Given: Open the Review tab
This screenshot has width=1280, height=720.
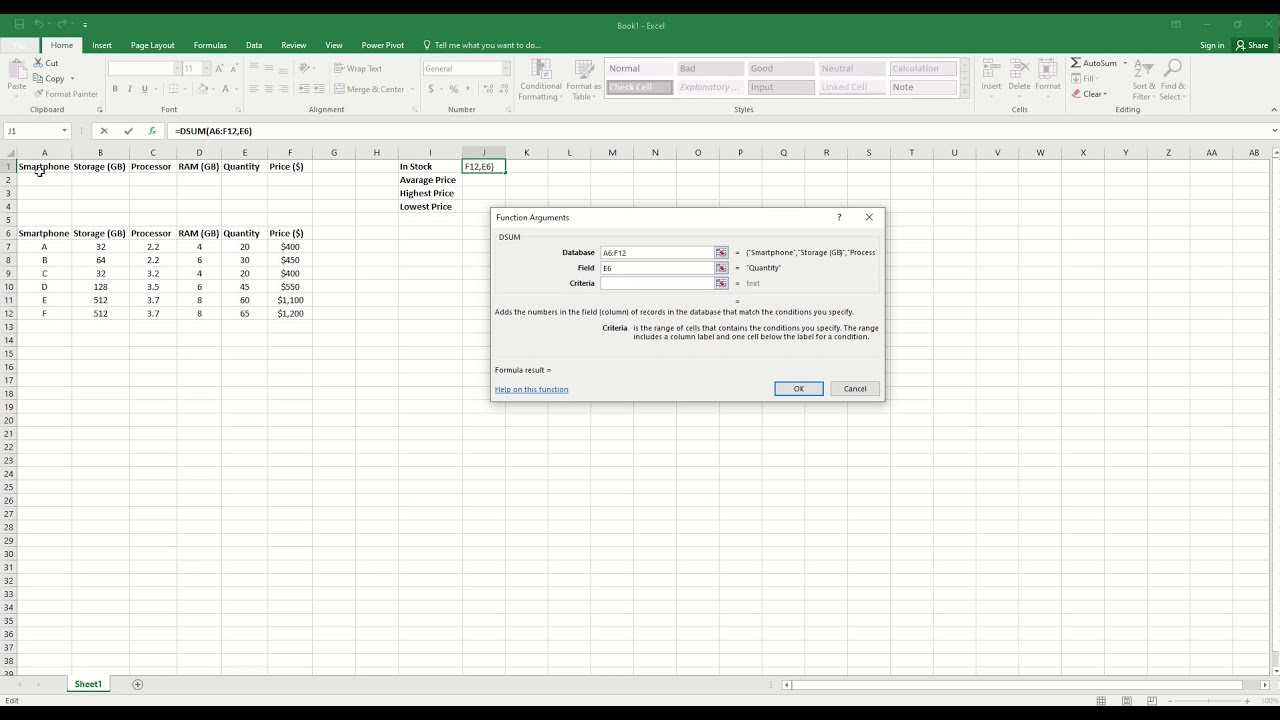Looking at the screenshot, I should coord(294,45).
